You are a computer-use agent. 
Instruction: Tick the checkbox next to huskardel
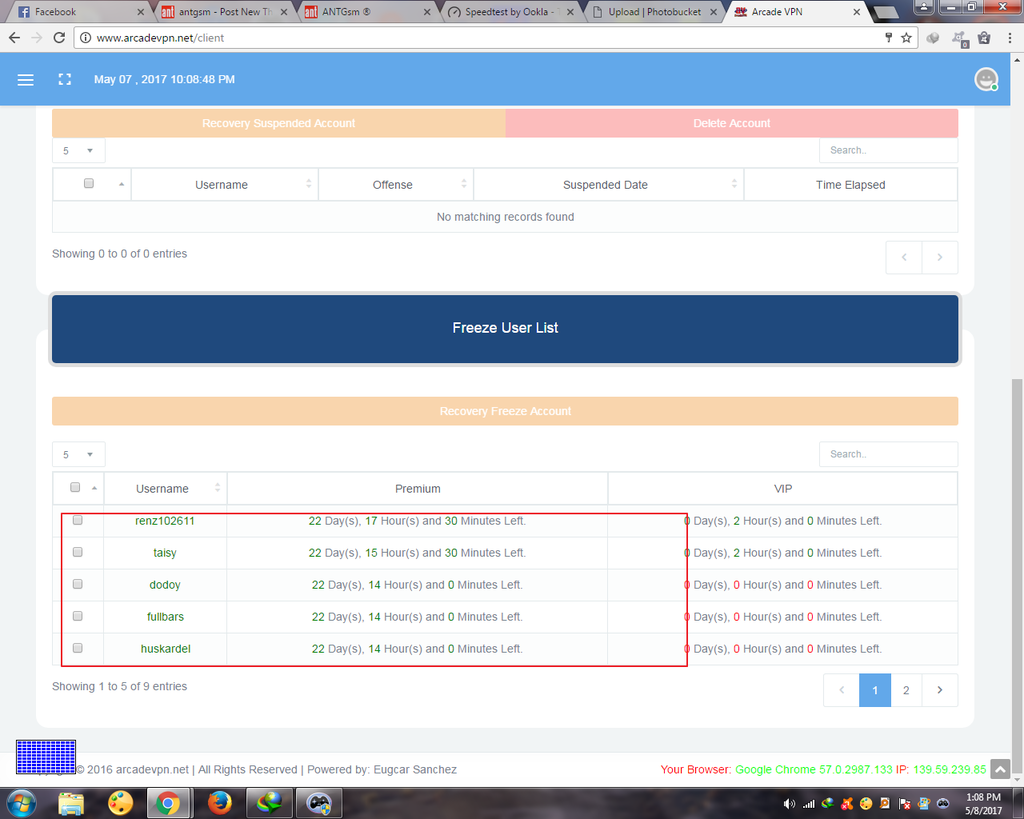(x=78, y=648)
